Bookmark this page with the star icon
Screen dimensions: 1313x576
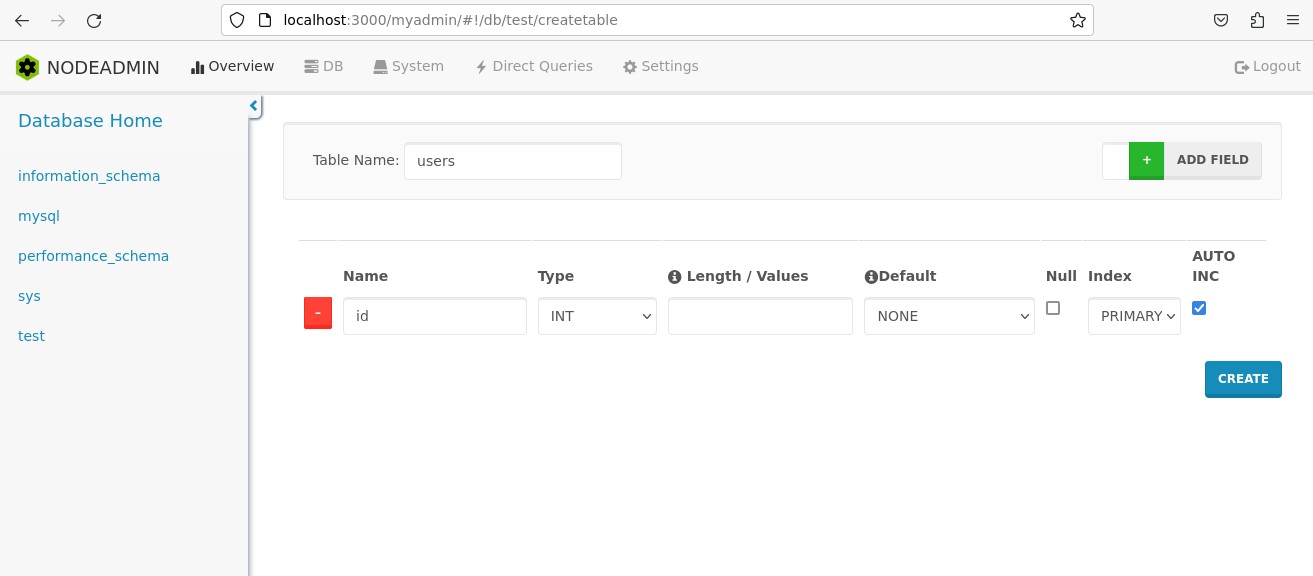pos(1077,20)
